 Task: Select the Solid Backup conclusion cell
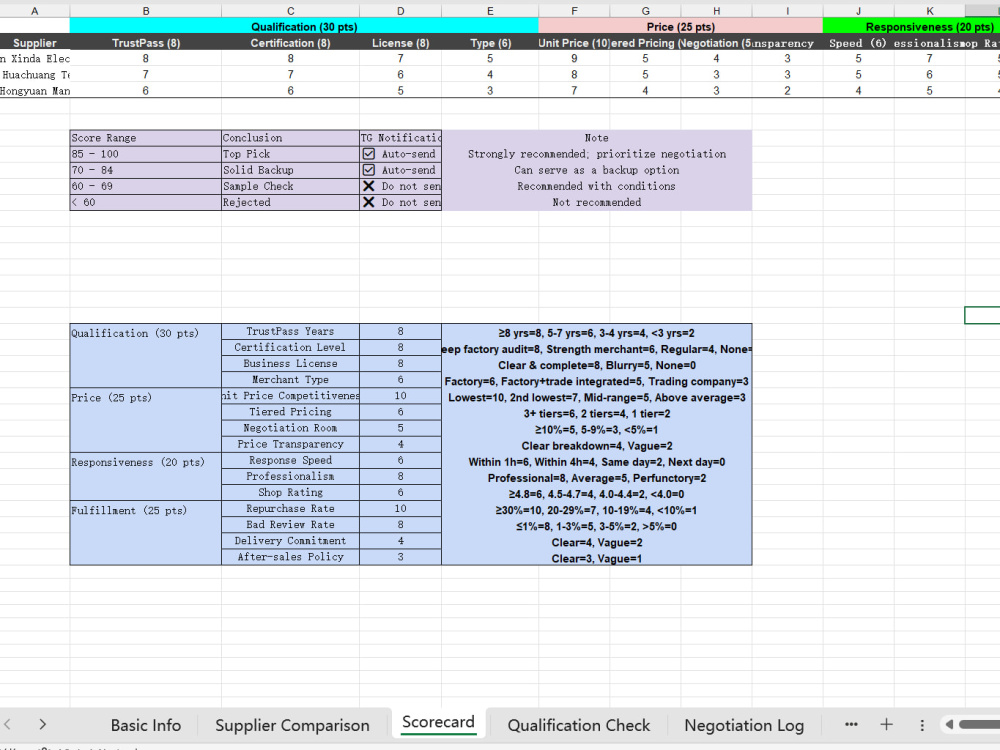coord(291,170)
